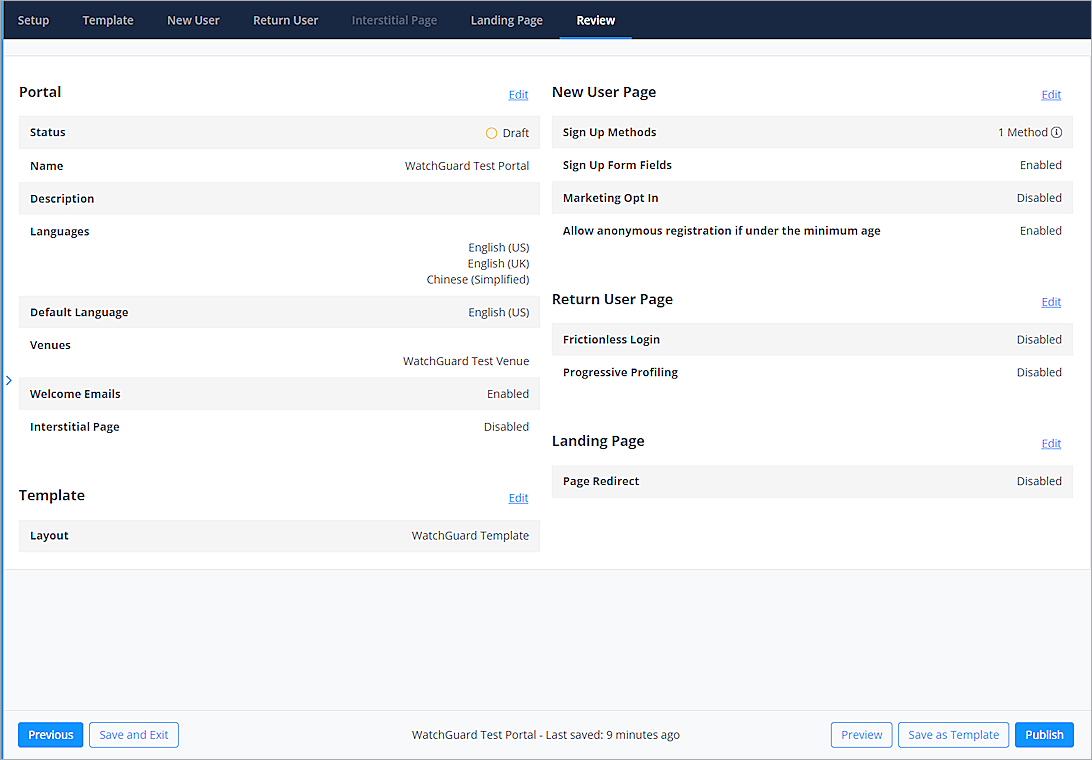Save and Exit the portal configuration

point(133,734)
